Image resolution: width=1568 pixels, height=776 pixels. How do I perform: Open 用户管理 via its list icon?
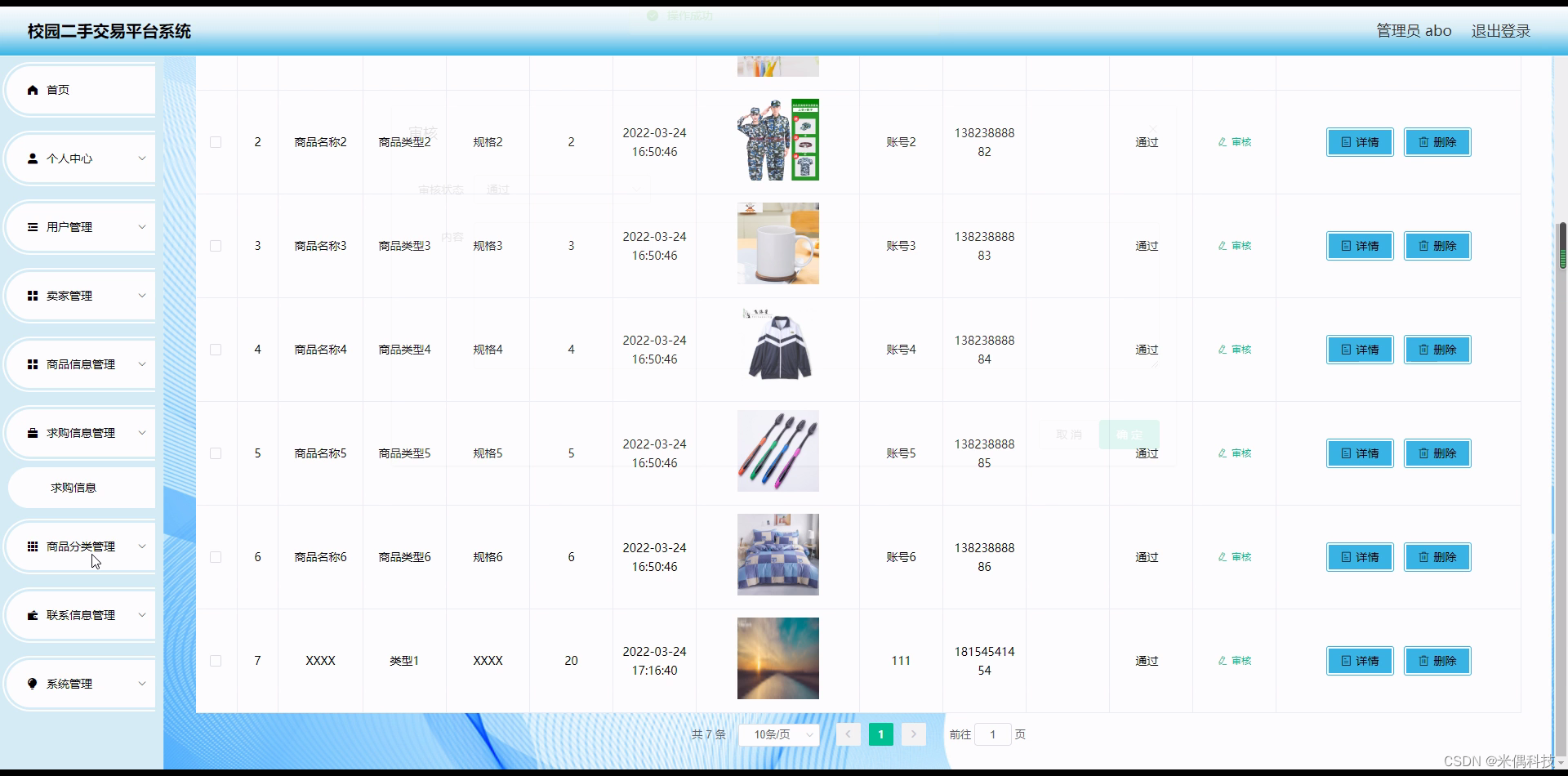click(33, 227)
